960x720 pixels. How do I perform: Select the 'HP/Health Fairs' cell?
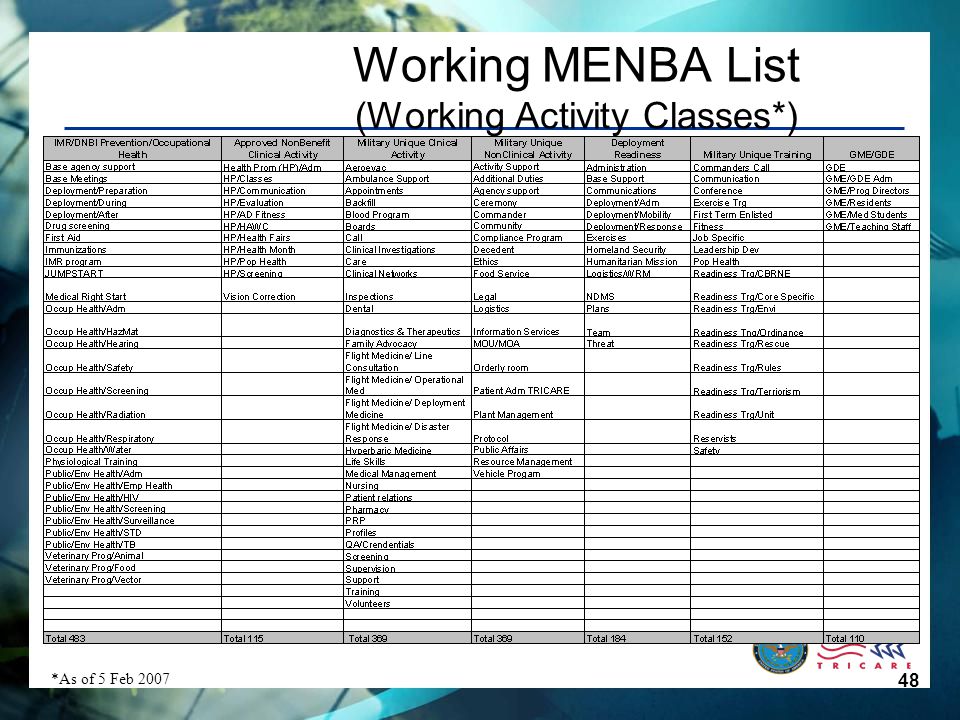282,238
